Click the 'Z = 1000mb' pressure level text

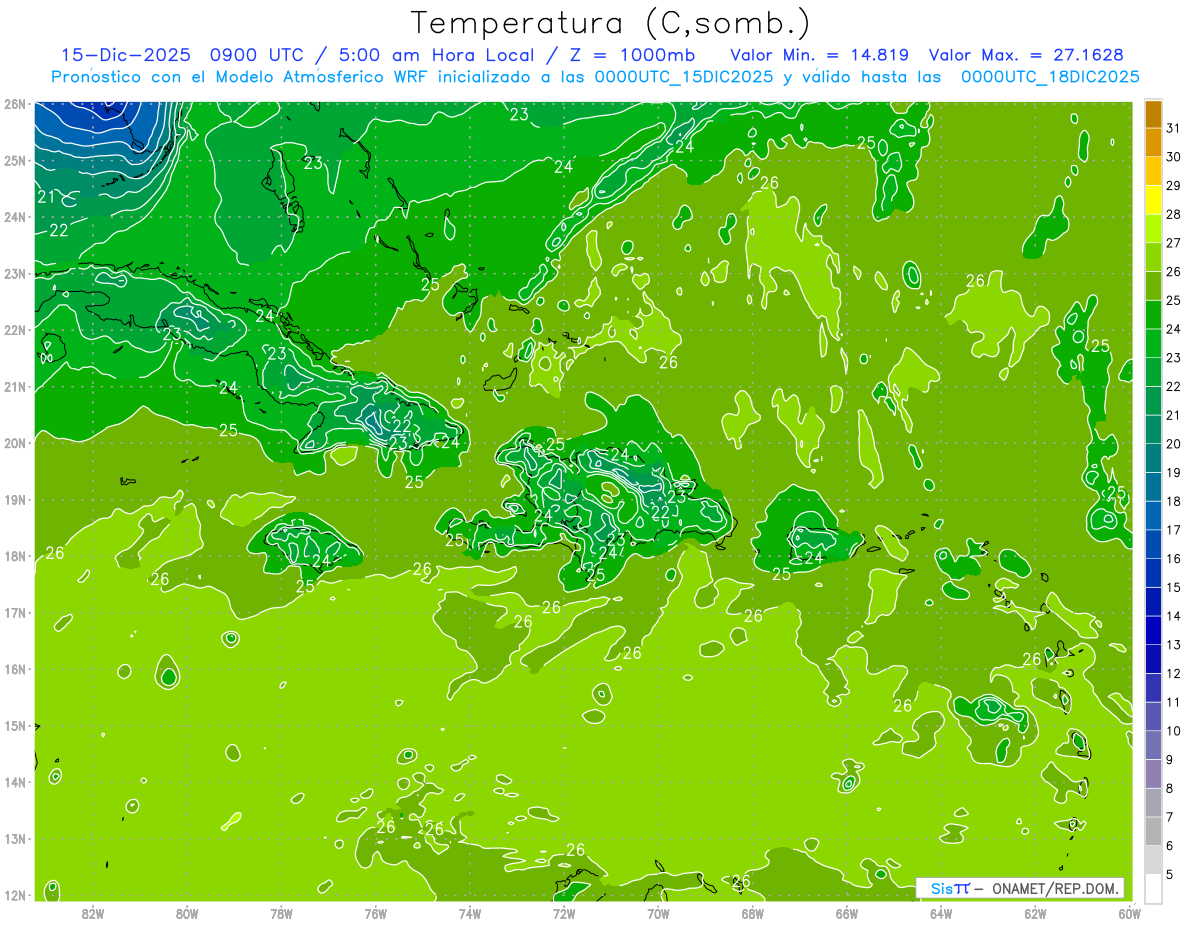point(632,55)
